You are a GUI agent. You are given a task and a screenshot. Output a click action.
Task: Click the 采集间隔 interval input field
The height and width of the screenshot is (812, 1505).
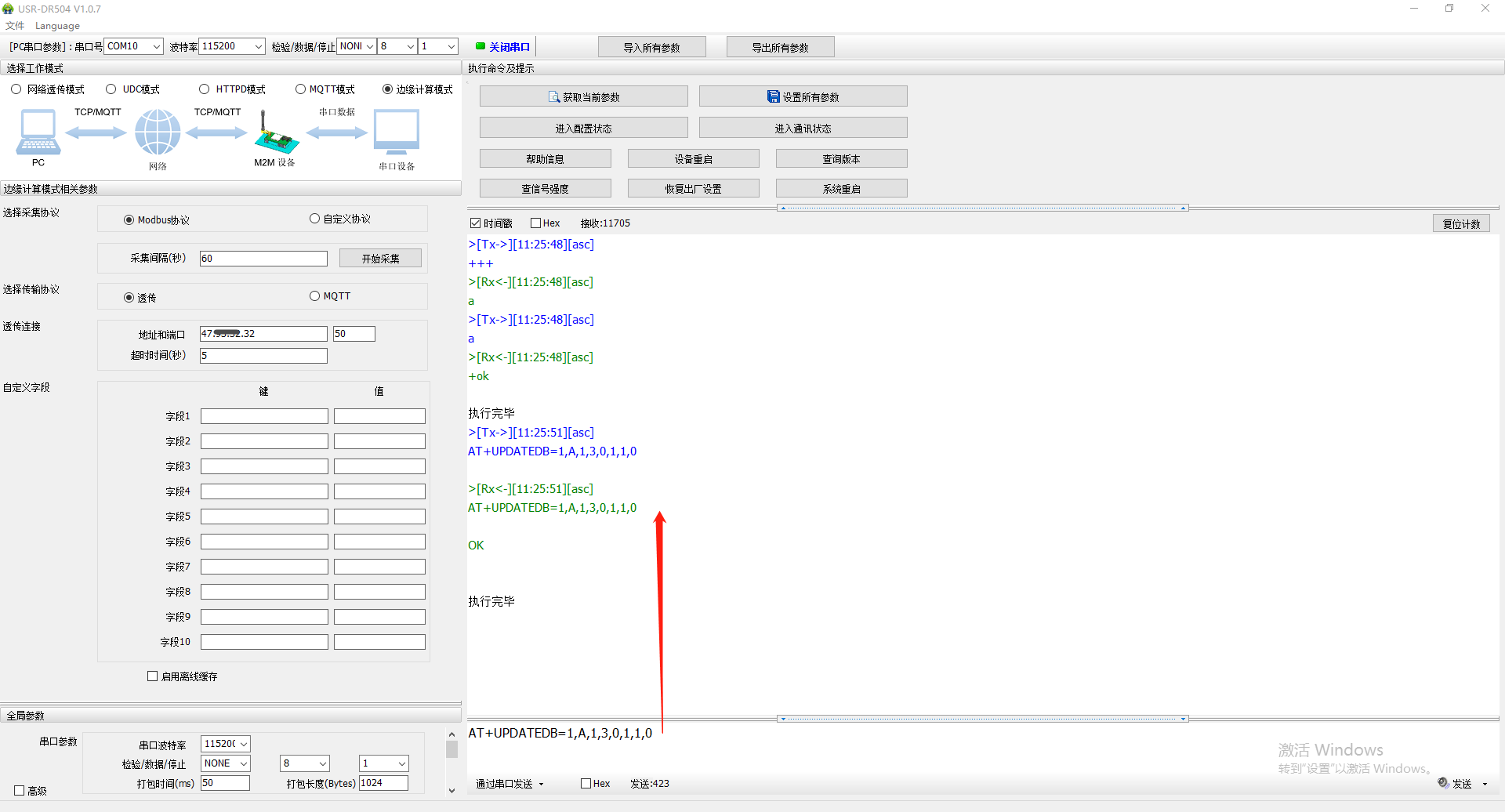(263, 259)
